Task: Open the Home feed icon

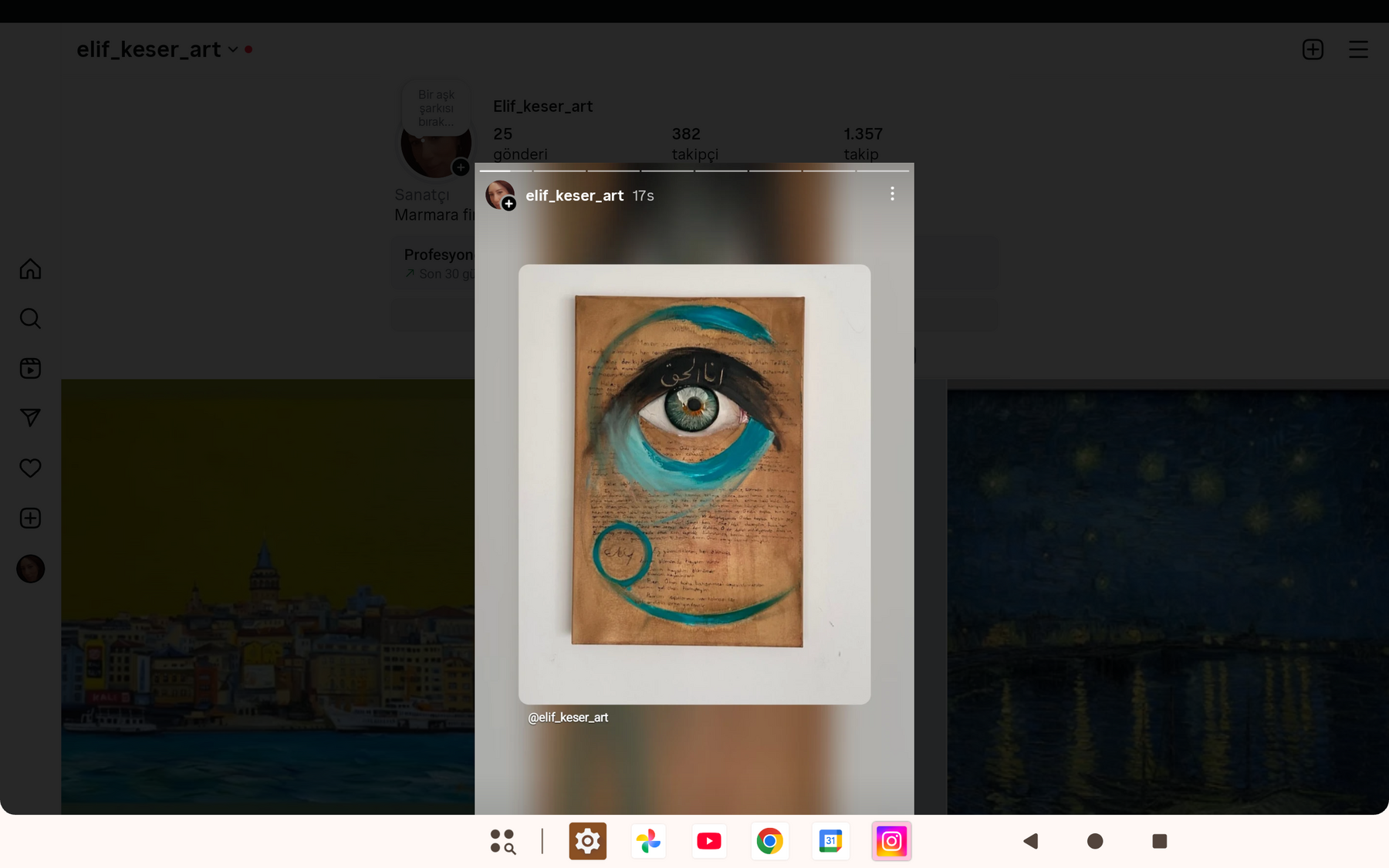Action: point(30,269)
